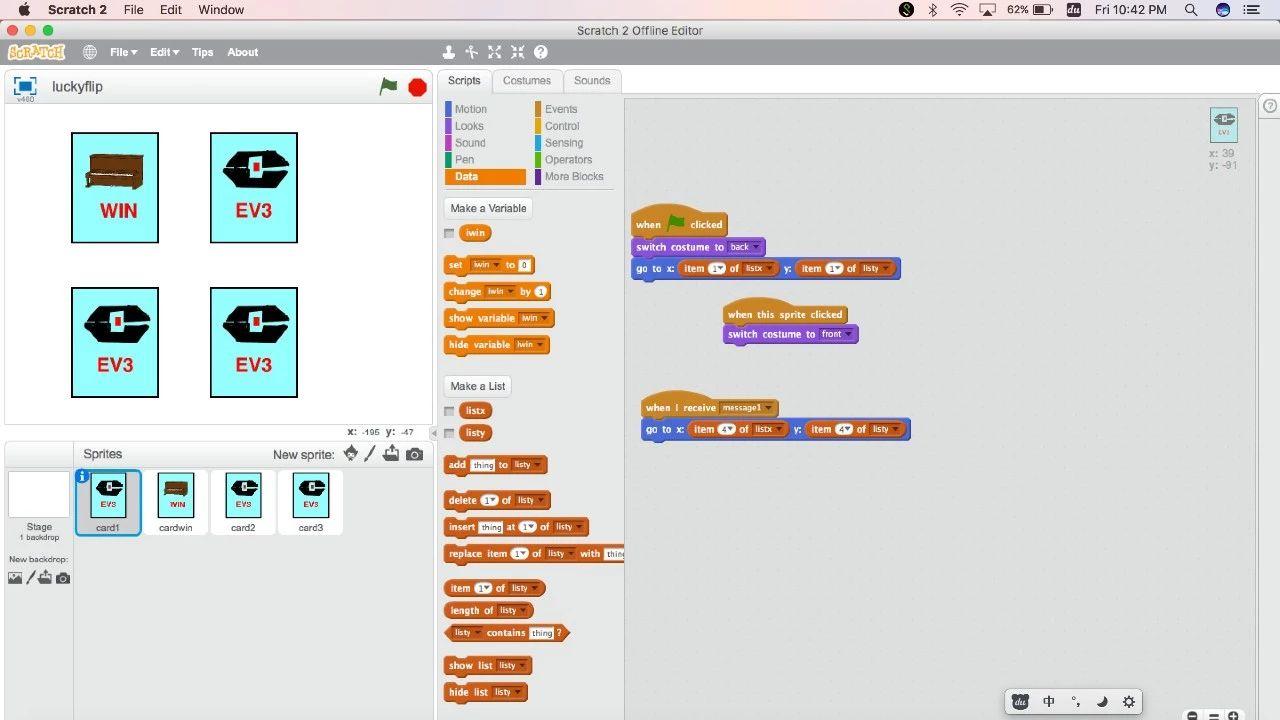Open dropdown in hide variable block
This screenshot has height=720, width=1280.
(529, 345)
